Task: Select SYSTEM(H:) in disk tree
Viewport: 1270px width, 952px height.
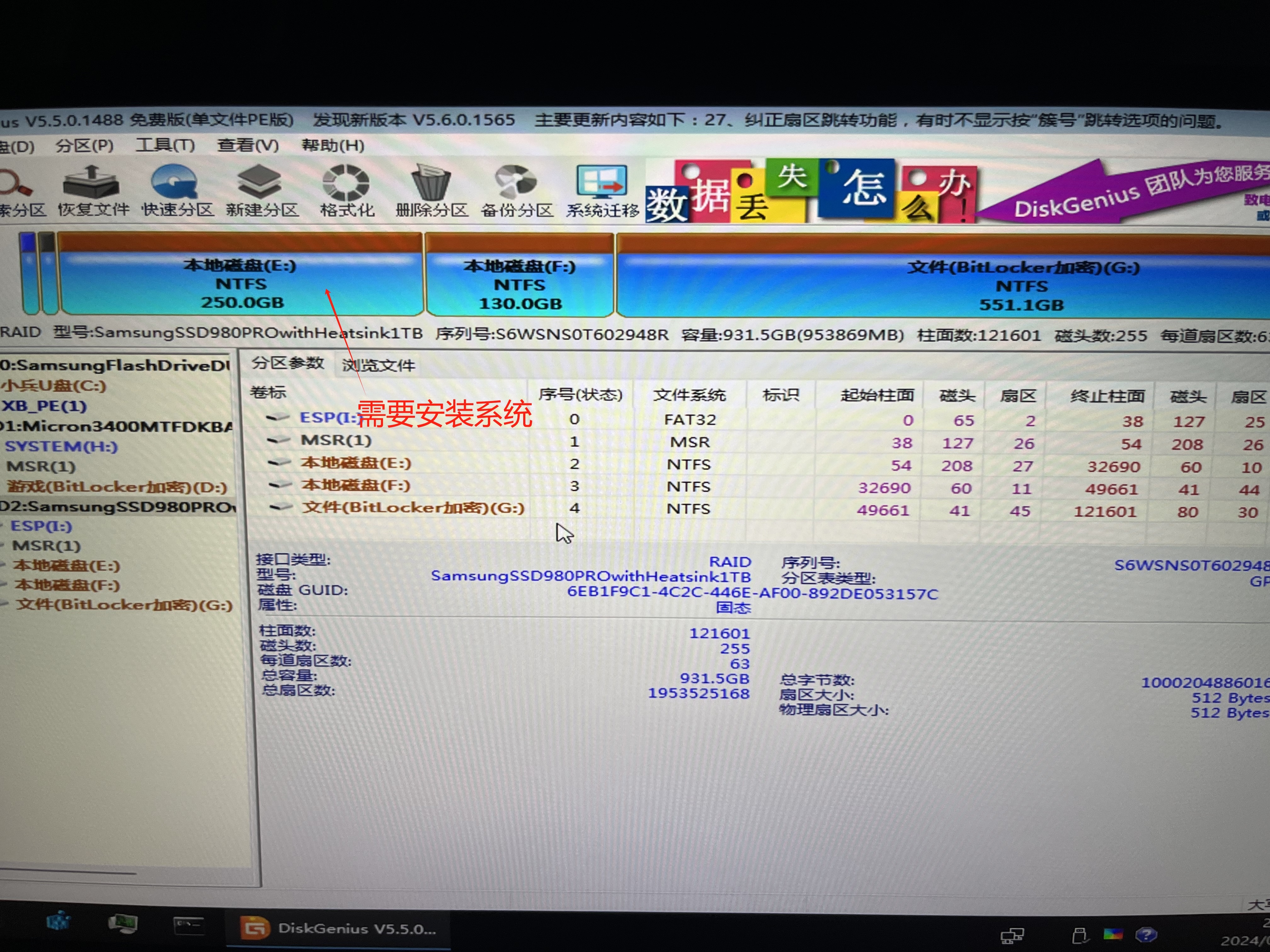Action: coord(61,446)
